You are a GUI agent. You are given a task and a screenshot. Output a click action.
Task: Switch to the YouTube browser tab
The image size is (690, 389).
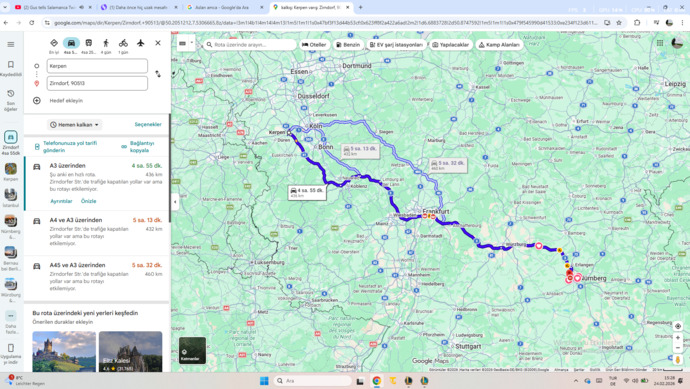(52, 7)
